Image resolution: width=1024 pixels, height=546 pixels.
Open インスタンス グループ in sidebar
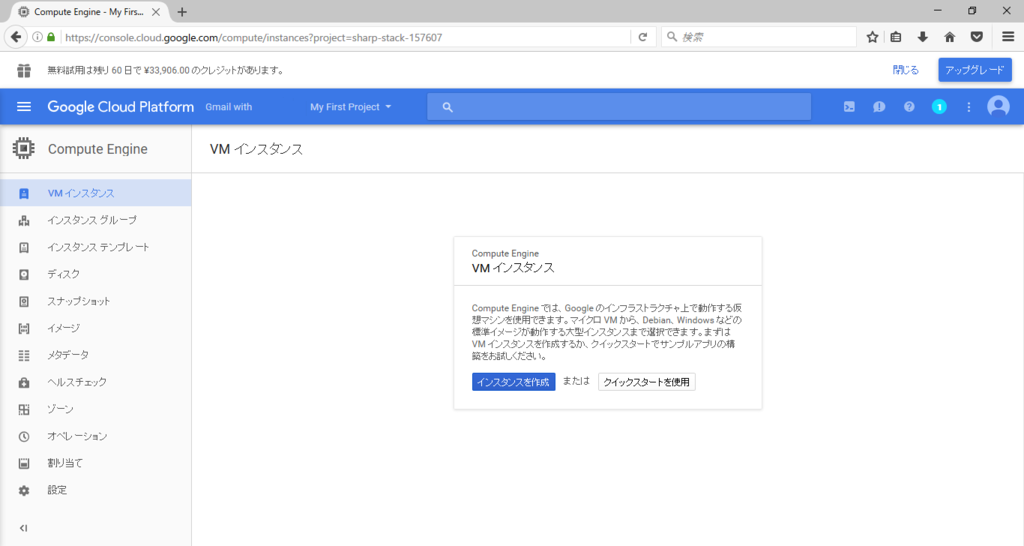(x=95, y=220)
